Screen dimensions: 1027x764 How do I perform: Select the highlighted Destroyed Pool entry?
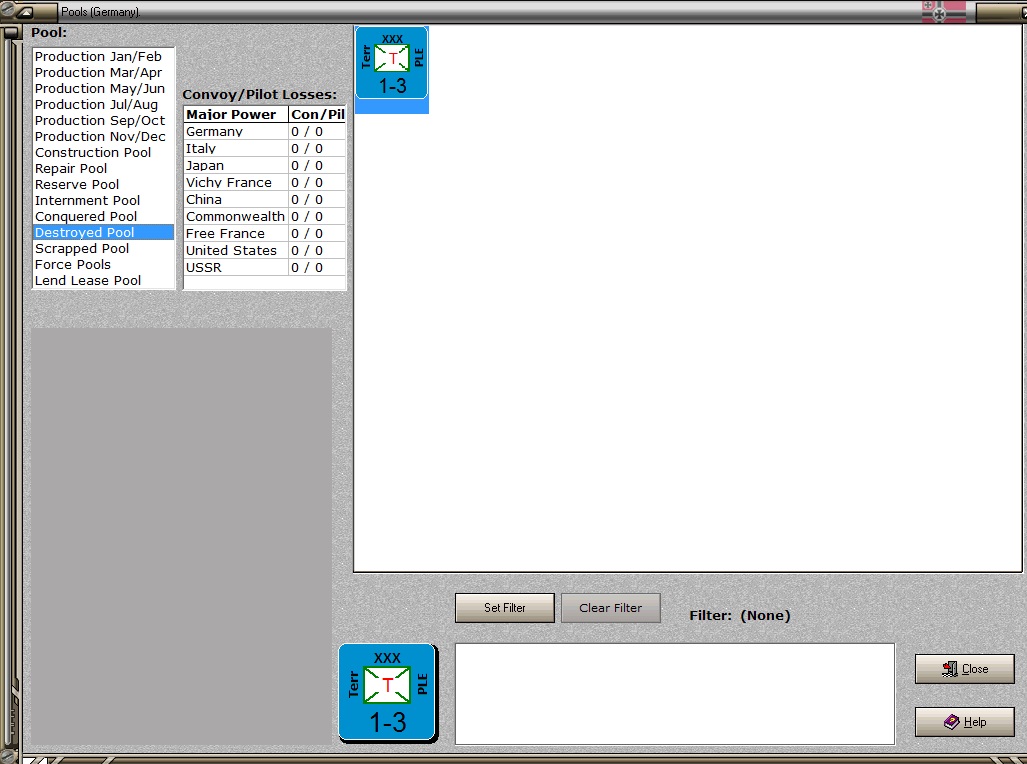point(103,233)
